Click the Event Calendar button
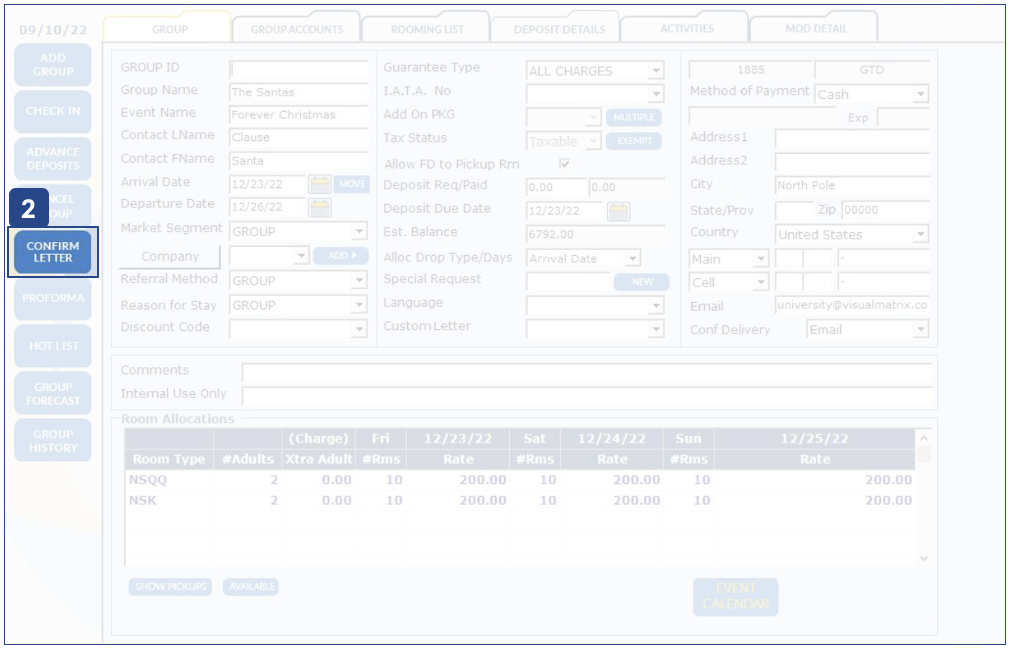The image size is (1013, 651). click(735, 596)
